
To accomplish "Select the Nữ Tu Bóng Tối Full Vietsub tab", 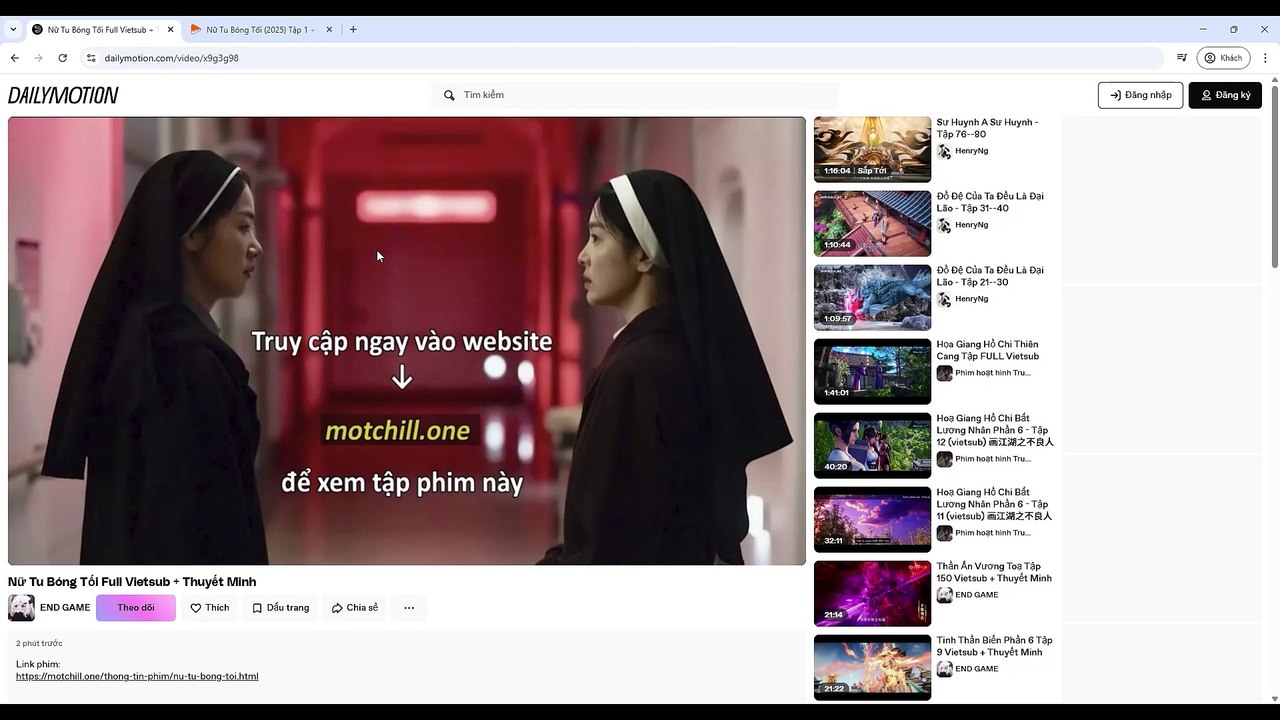I will pos(102,30).
